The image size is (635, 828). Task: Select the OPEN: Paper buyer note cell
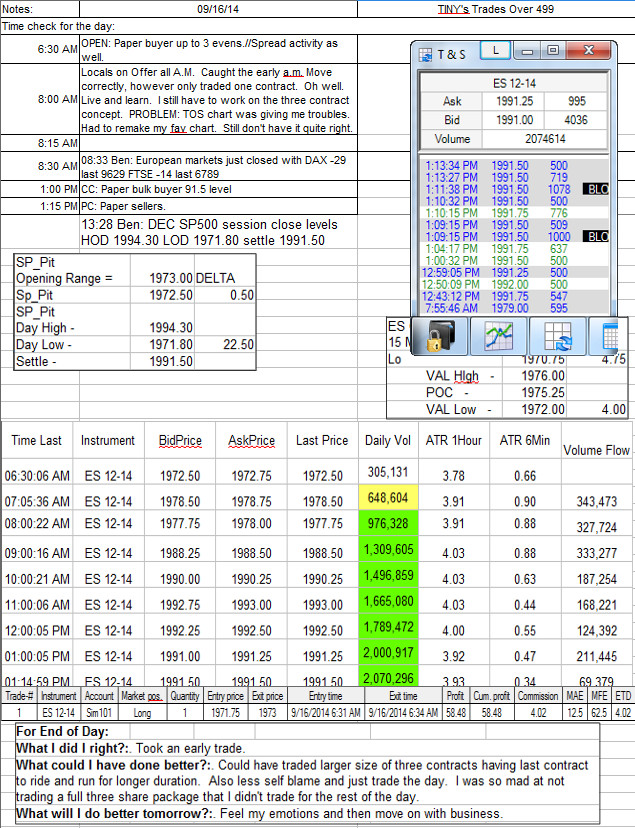pyautogui.click(x=219, y=50)
